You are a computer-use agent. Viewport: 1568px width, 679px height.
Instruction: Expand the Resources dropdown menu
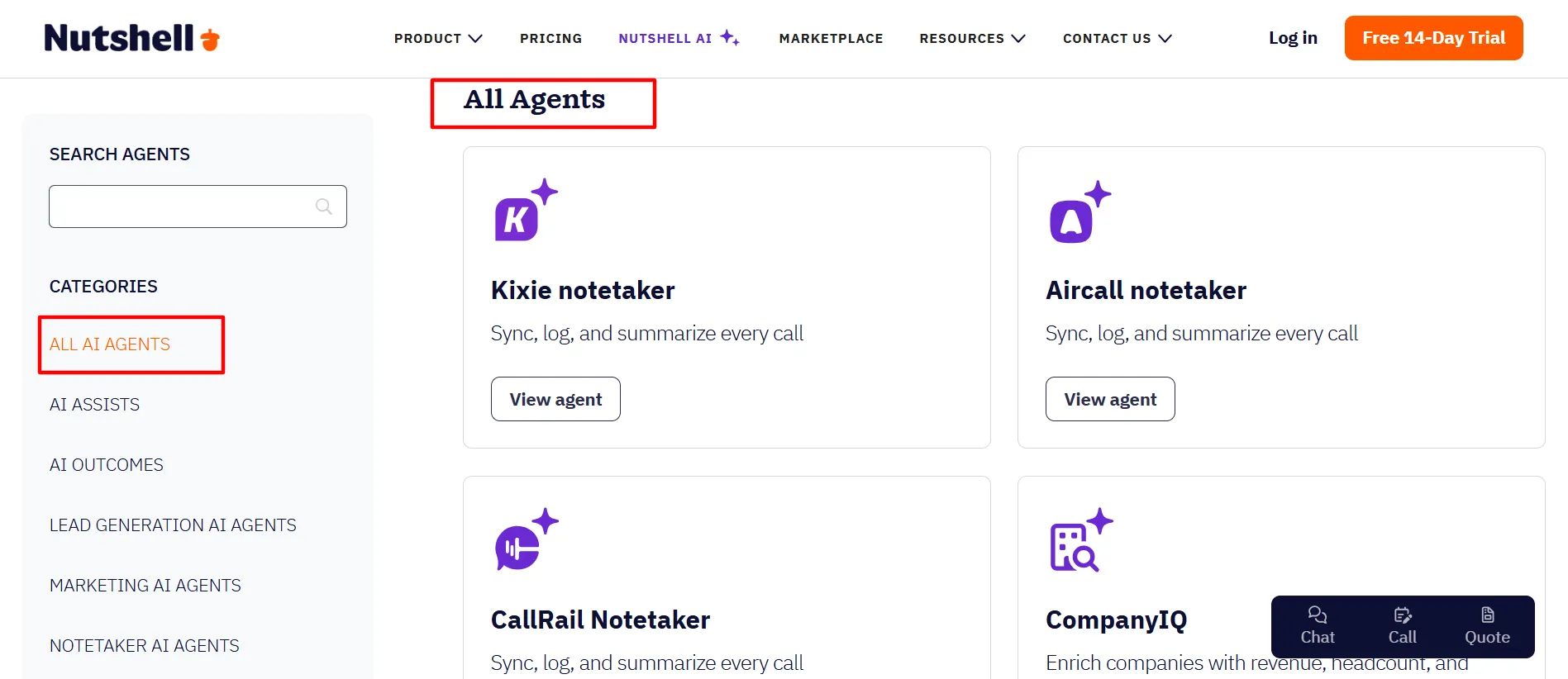[x=972, y=38]
